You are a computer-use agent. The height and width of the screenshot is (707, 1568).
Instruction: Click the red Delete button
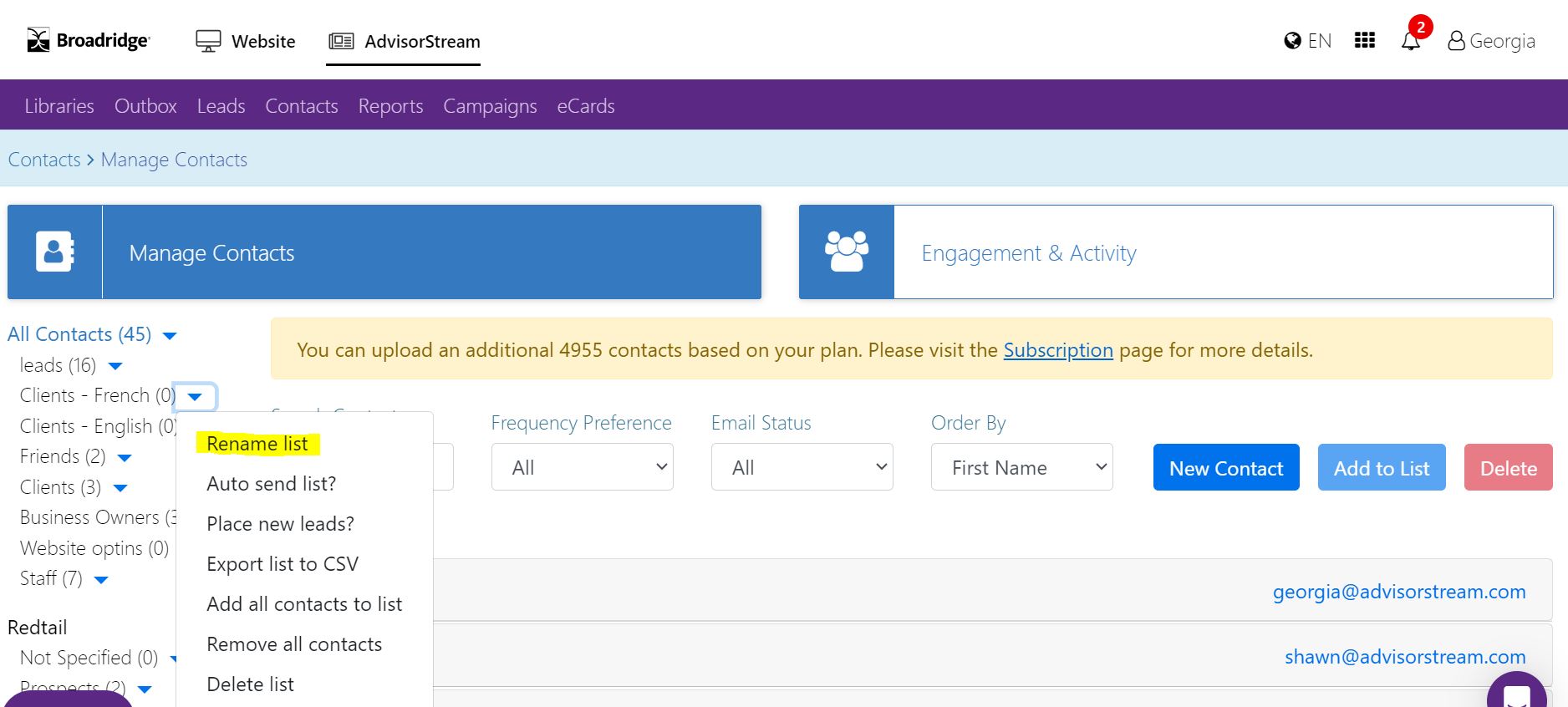1509,467
